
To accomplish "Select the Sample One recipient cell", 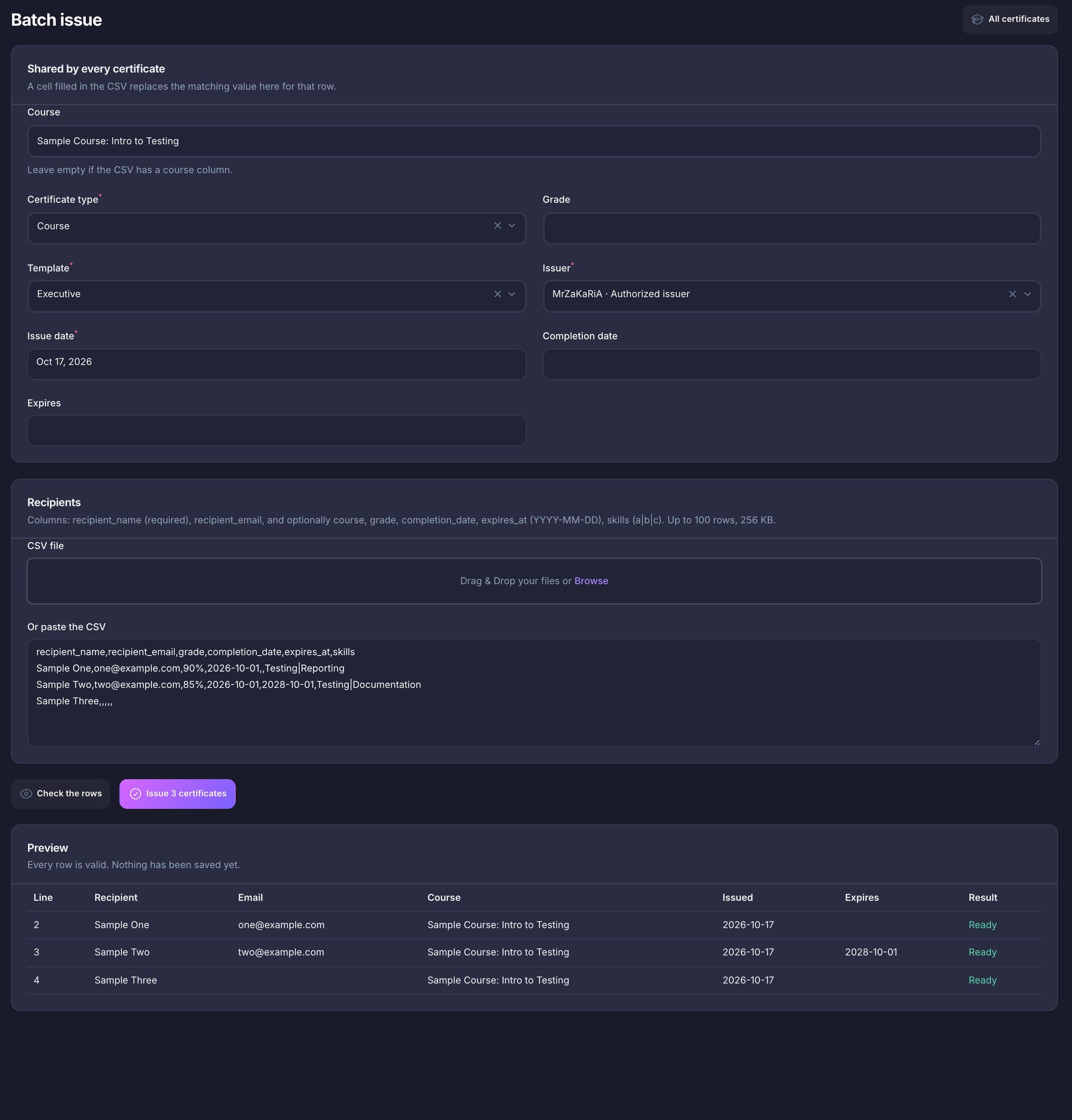I will [x=121, y=924].
